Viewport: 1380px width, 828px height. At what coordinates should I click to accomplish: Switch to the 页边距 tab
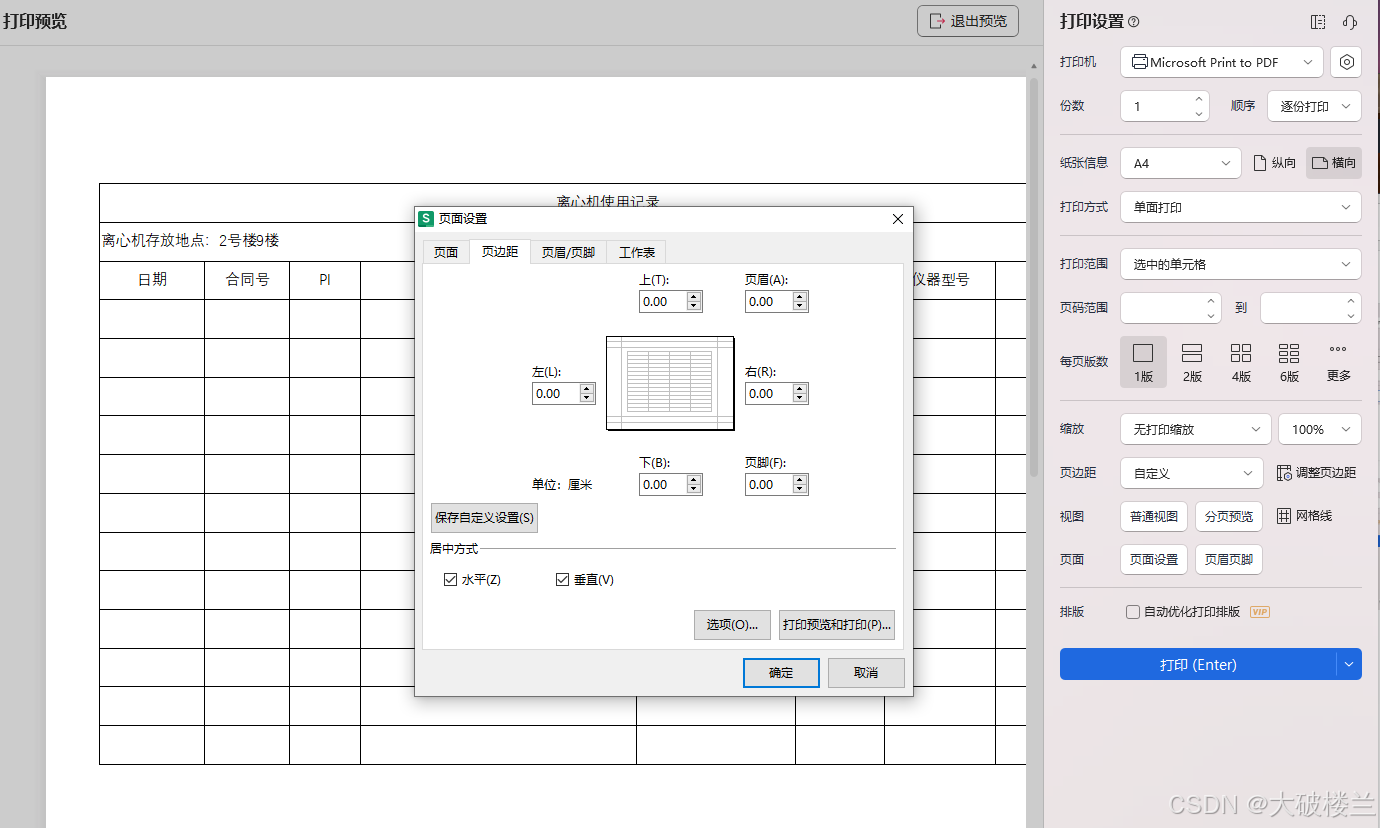tap(500, 252)
